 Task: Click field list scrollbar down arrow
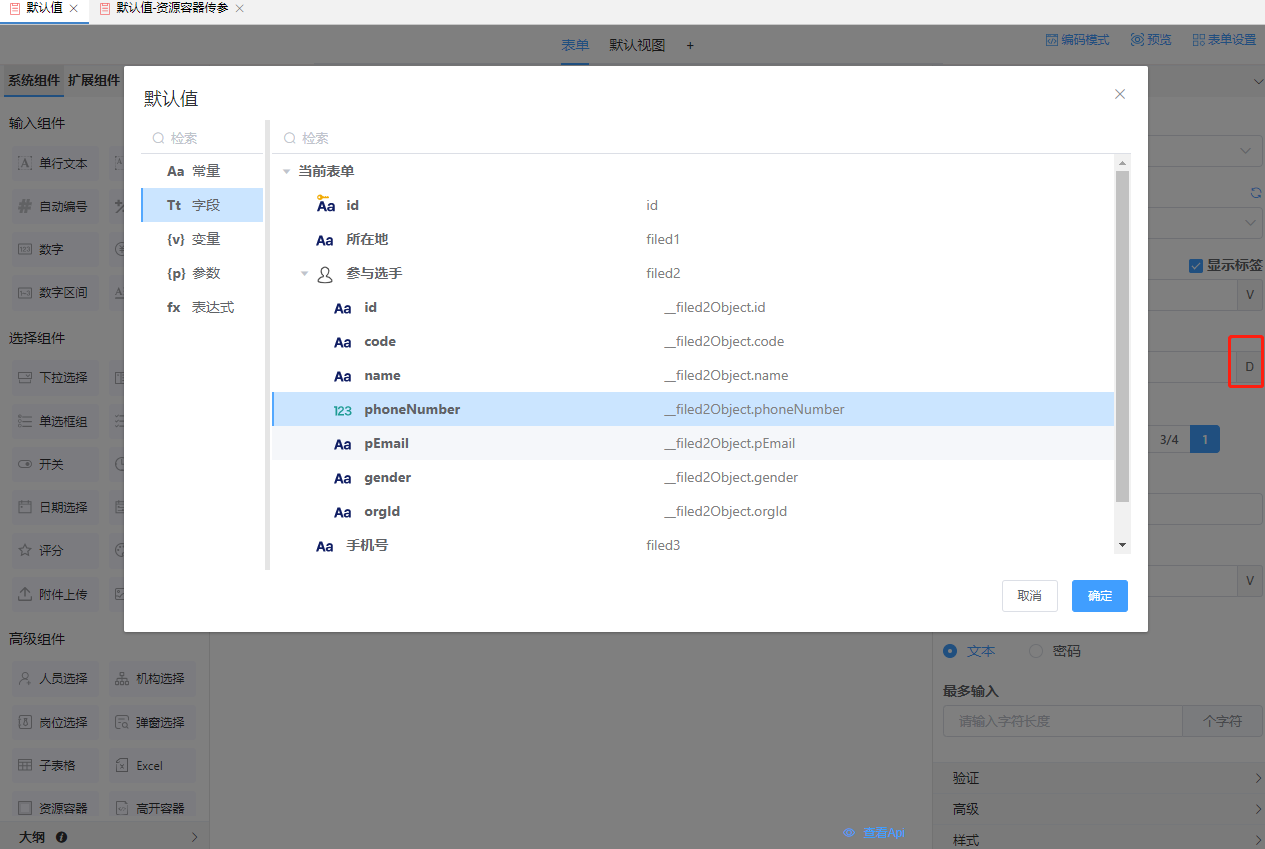[1123, 545]
